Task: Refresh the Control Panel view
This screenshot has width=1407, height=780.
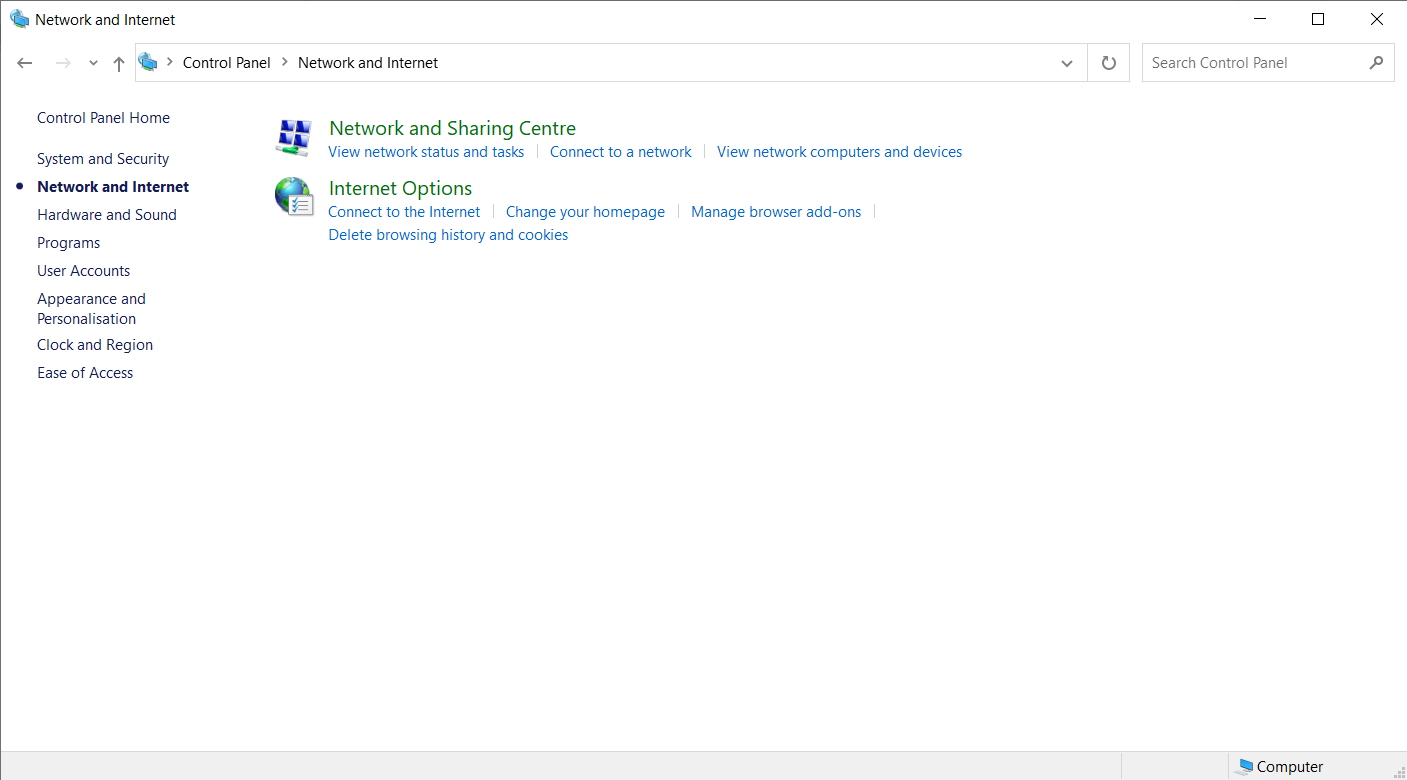Action: (x=1108, y=63)
